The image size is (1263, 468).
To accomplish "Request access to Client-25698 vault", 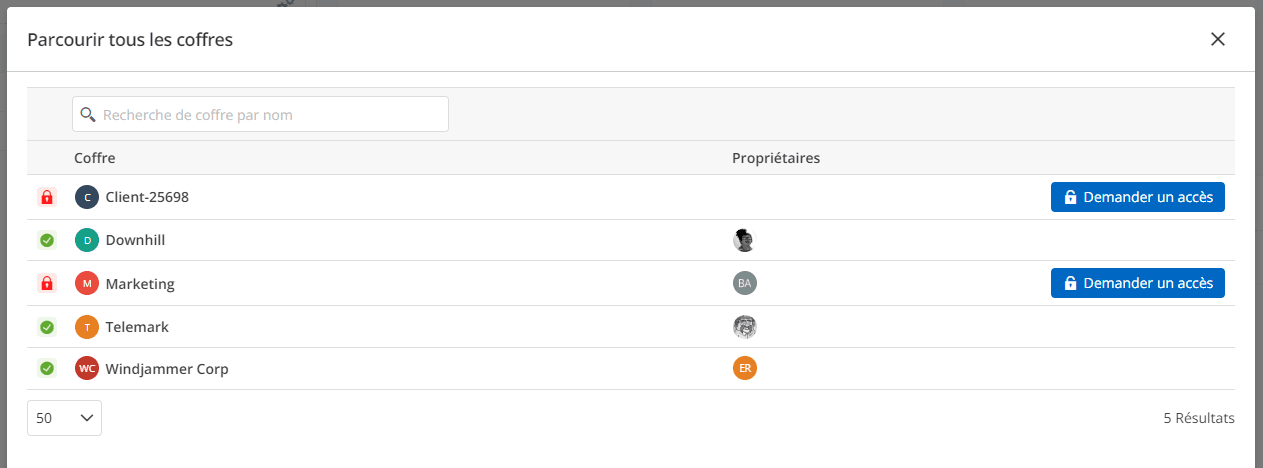I will tap(1137, 197).
